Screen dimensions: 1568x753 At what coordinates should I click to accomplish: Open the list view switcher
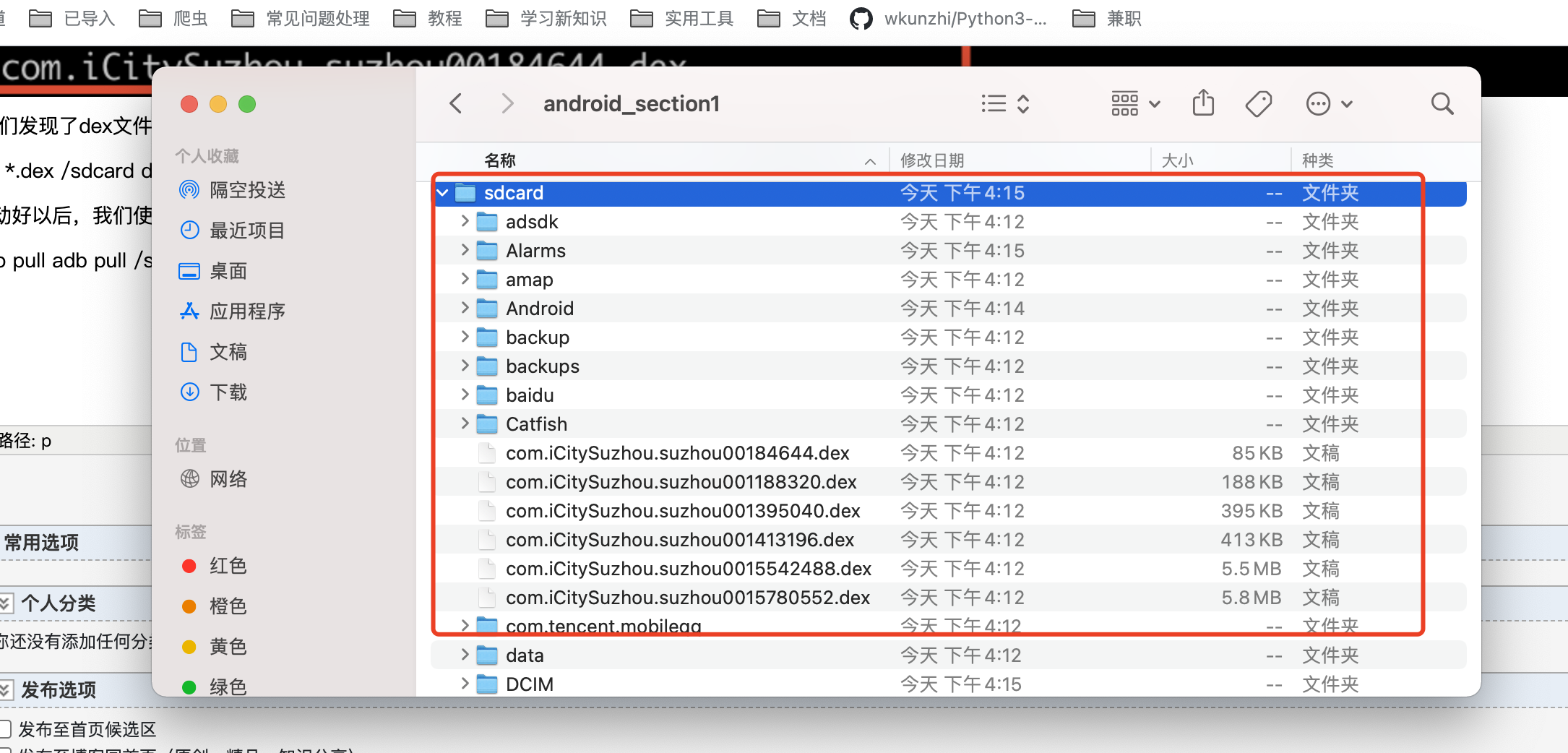[1005, 104]
